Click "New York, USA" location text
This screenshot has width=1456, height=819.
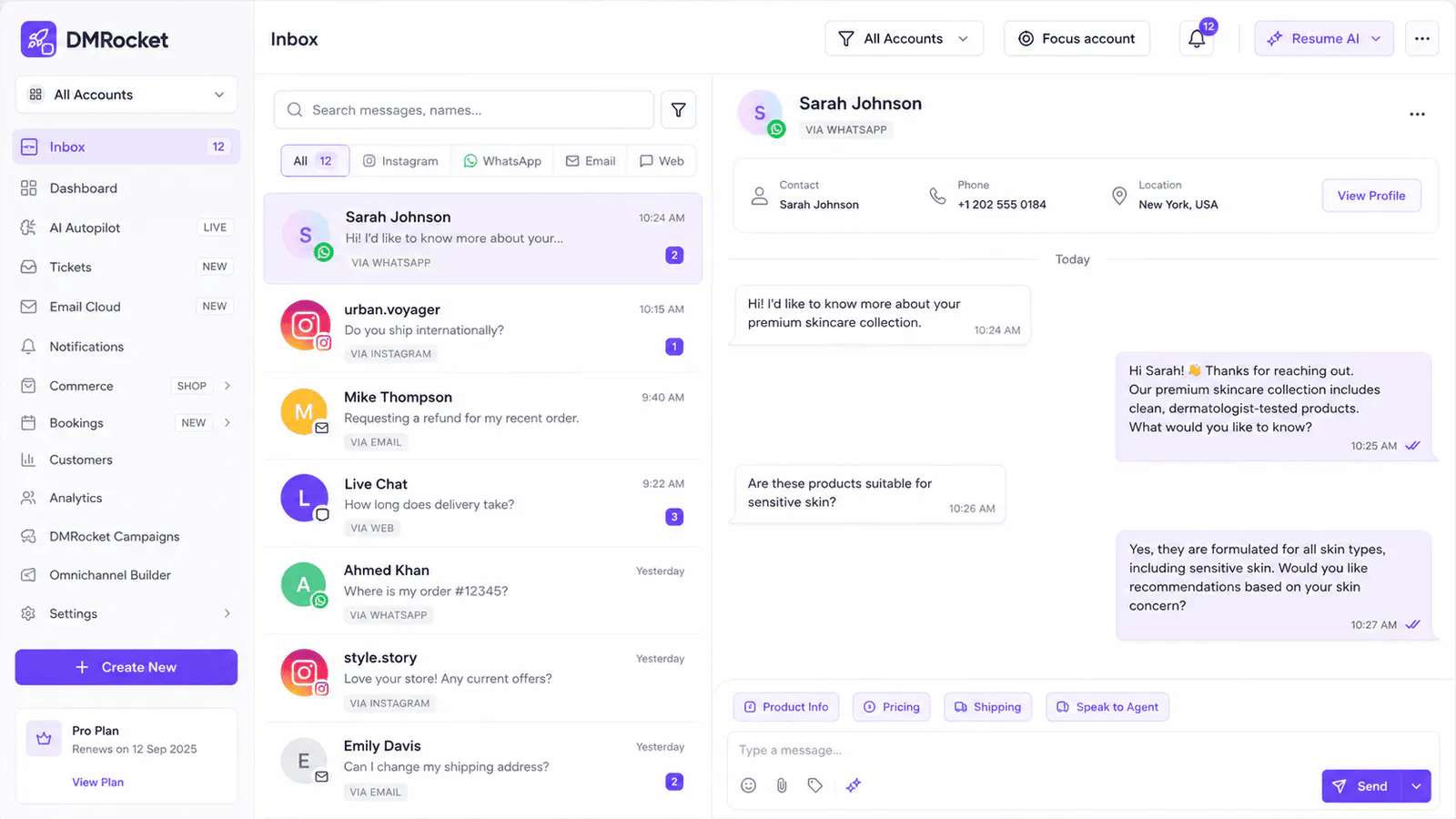(x=1178, y=205)
